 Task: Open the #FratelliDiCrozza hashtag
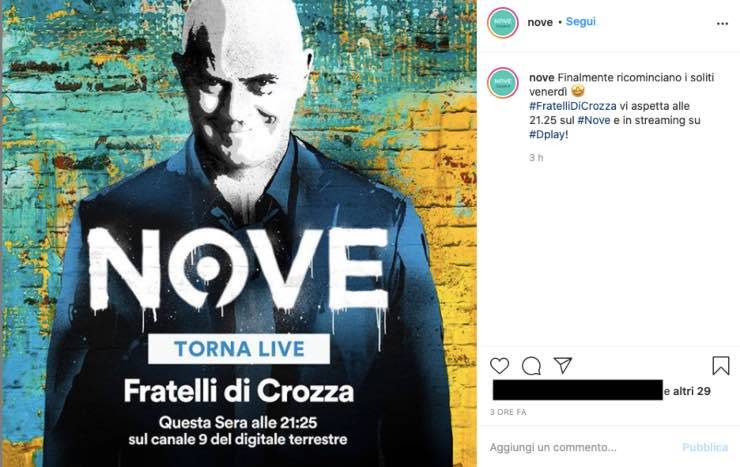point(572,106)
